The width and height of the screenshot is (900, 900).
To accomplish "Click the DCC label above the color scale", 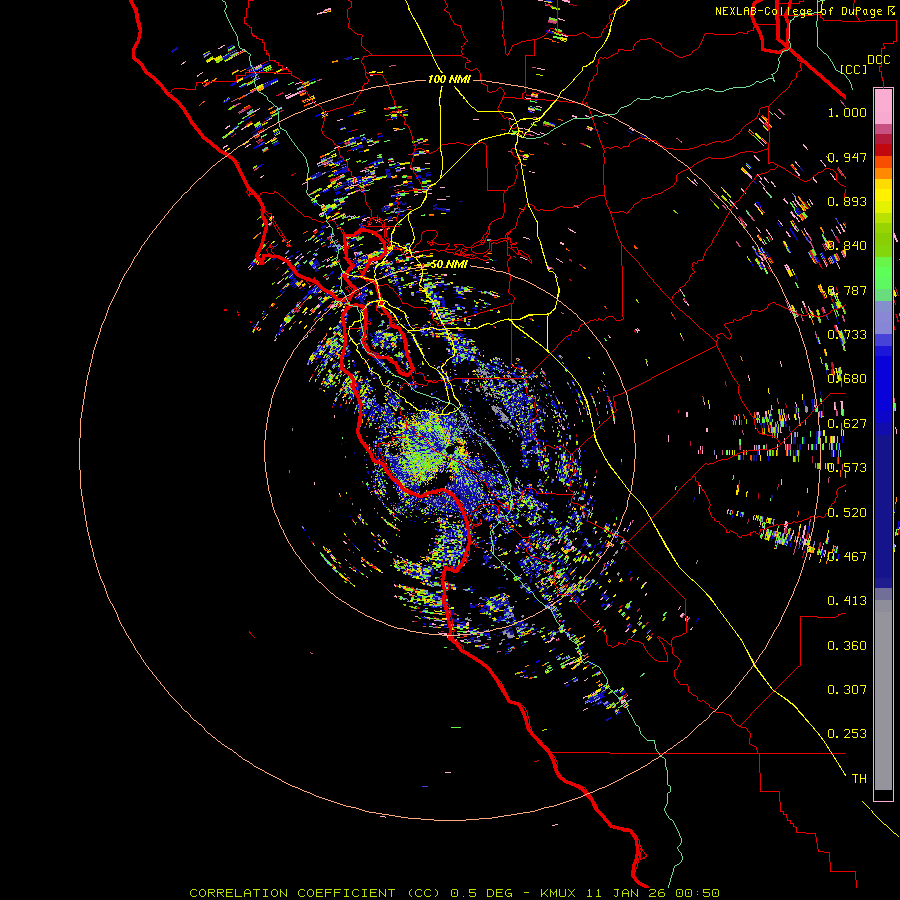I will (878, 60).
